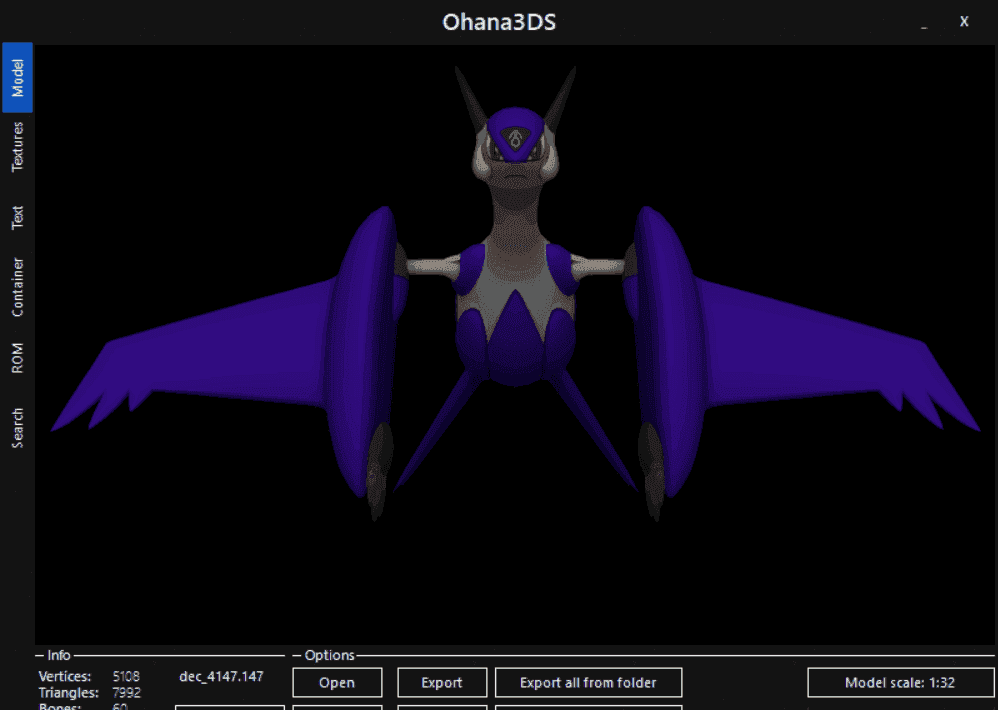Viewport: 998px width, 710px height.
Task: Open the Textures tab
Action: click(x=17, y=146)
